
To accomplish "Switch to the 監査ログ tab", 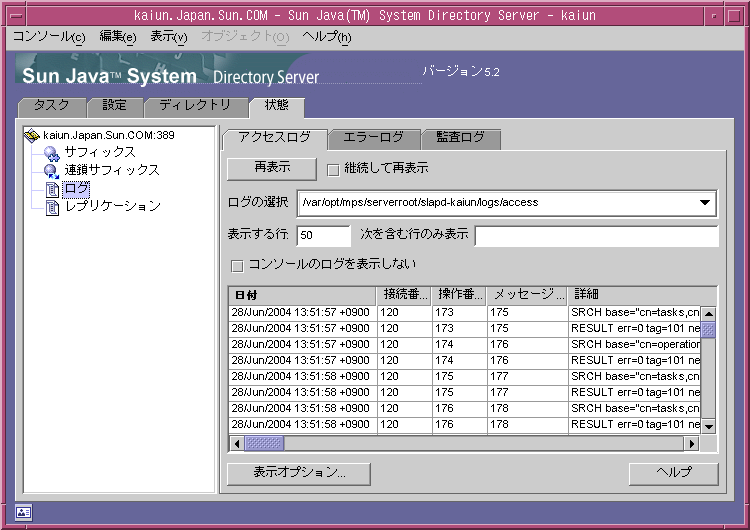I will click(x=460, y=139).
